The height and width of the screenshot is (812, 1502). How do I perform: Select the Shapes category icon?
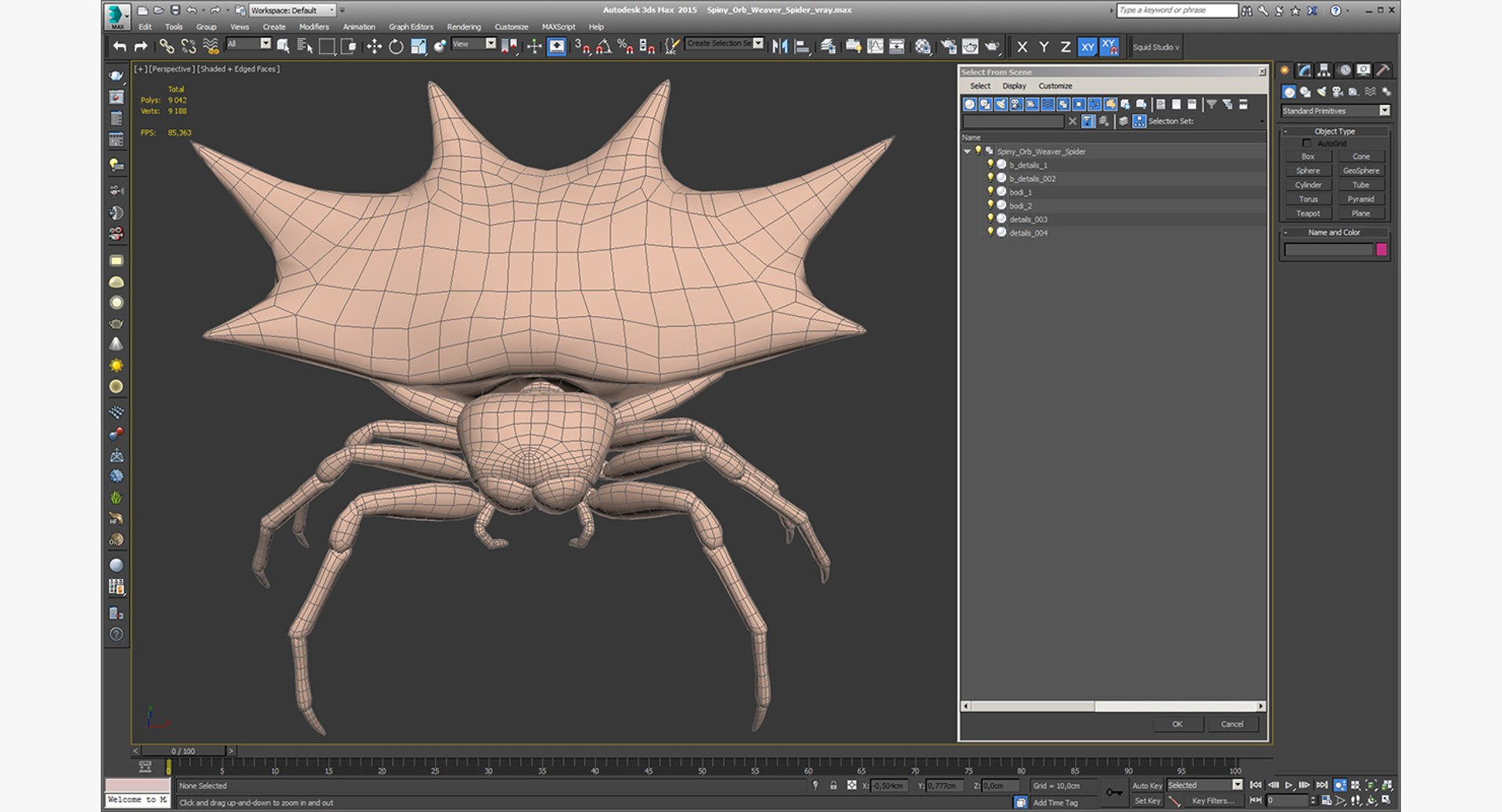(x=1305, y=92)
